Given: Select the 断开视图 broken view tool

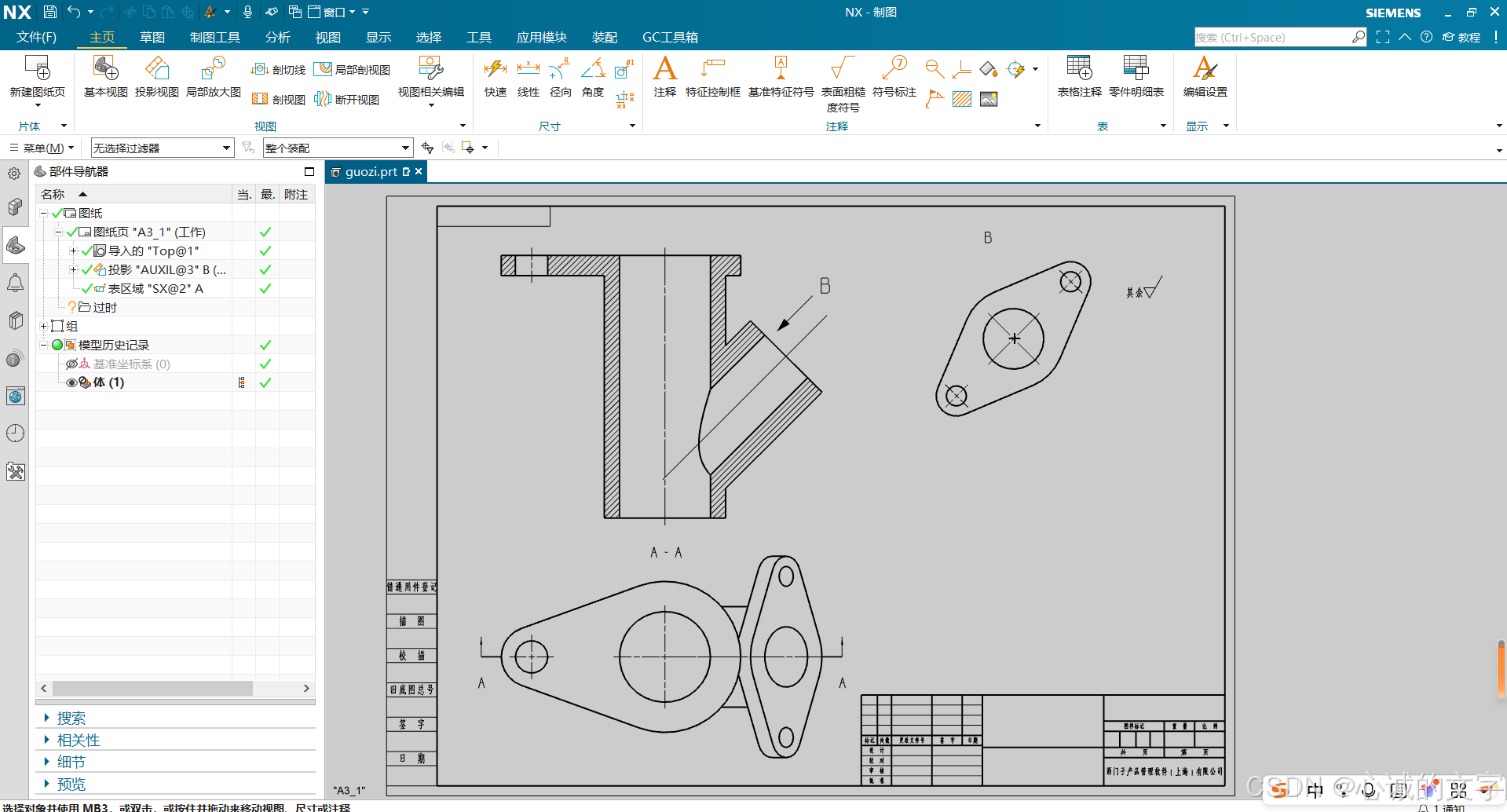Looking at the screenshot, I should [346, 99].
